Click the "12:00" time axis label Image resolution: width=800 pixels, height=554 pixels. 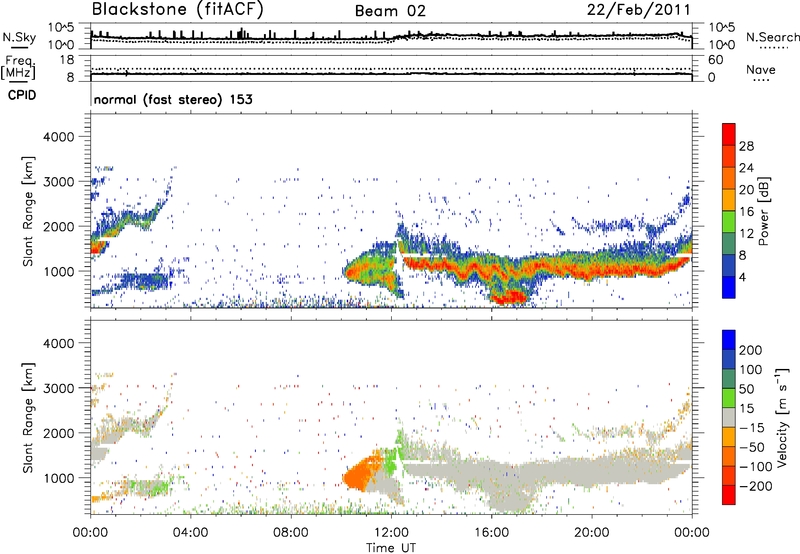click(391, 533)
